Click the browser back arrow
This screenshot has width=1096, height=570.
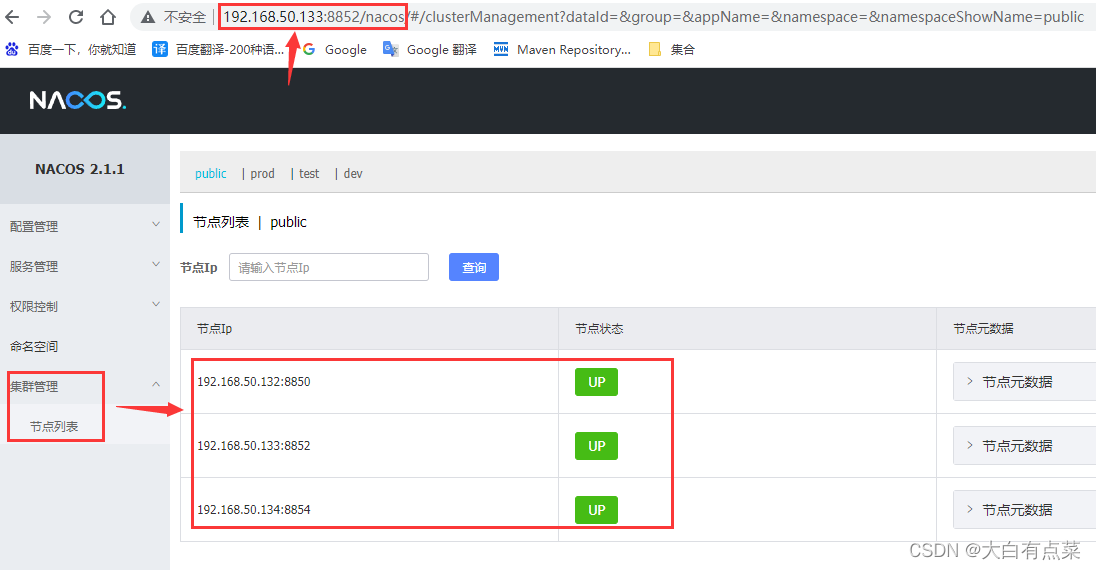pos(13,17)
